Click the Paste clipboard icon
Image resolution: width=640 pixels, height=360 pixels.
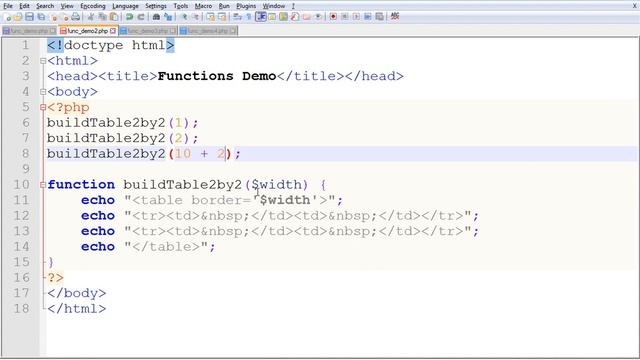coord(114,17)
